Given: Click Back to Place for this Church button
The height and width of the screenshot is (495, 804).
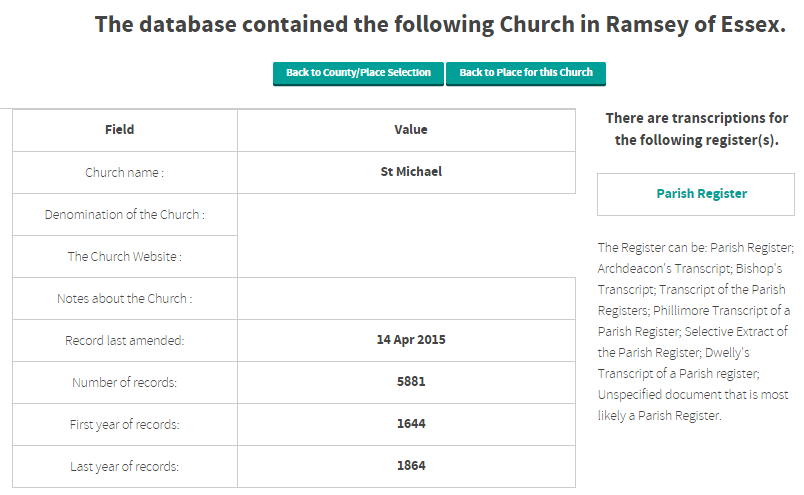Looking at the screenshot, I should click(x=526, y=73).
